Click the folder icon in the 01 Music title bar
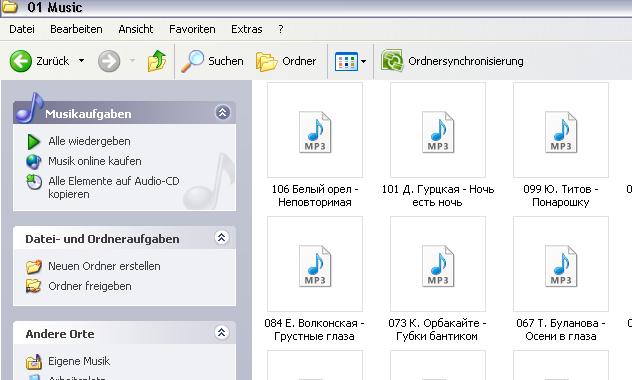The width and height of the screenshot is (632, 380). (x=10, y=6)
